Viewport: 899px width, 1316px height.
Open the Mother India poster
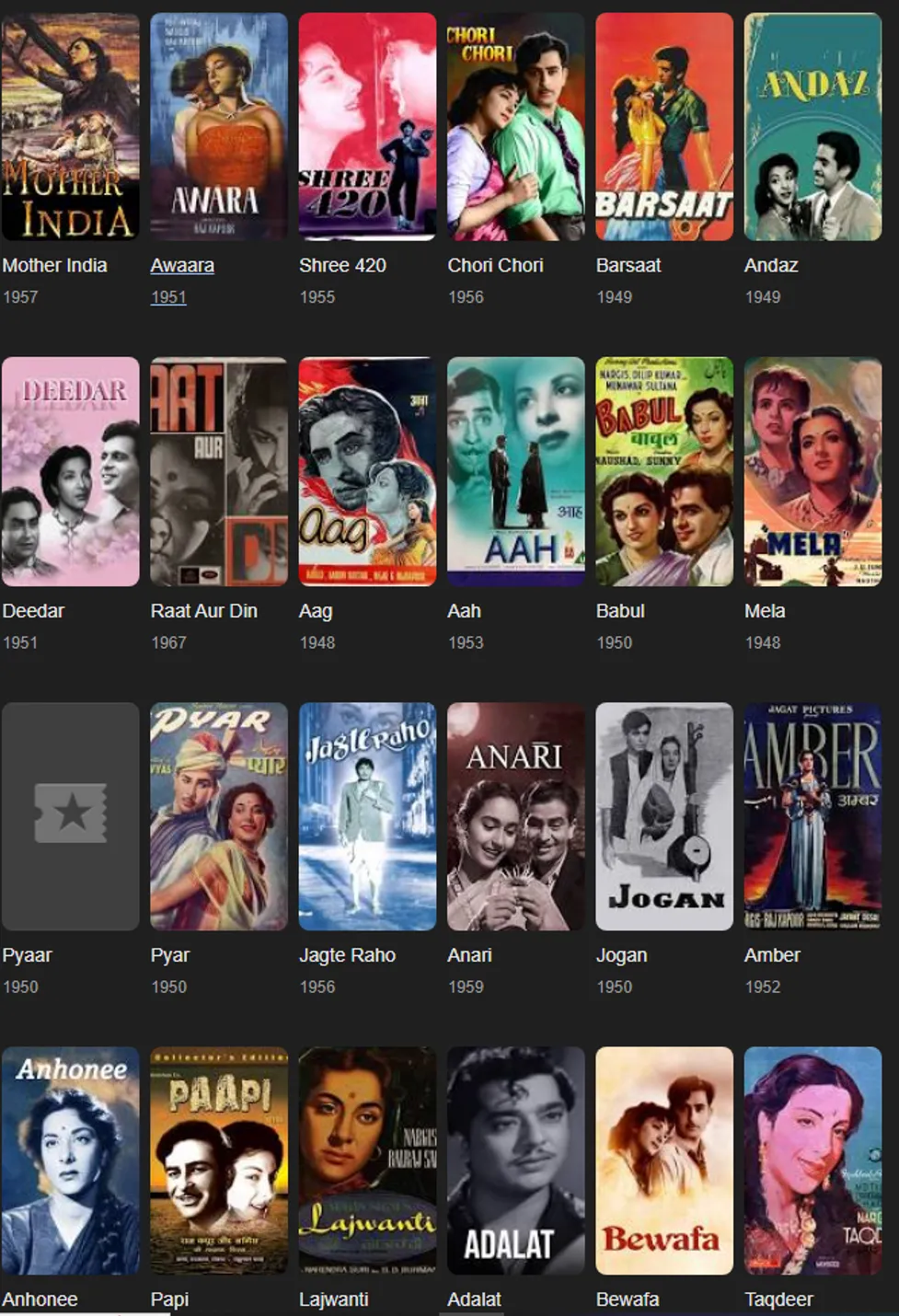coord(71,127)
